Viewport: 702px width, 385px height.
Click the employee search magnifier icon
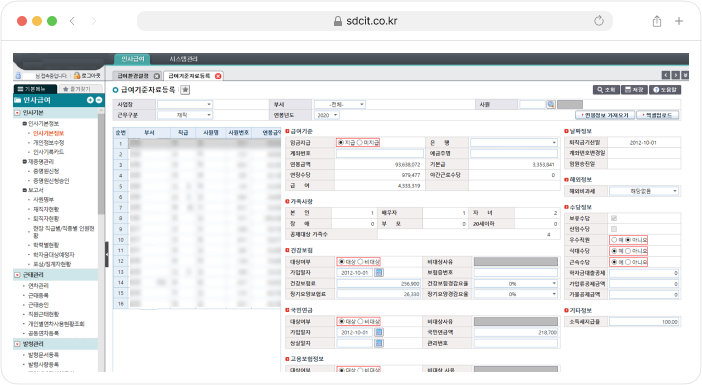551,104
